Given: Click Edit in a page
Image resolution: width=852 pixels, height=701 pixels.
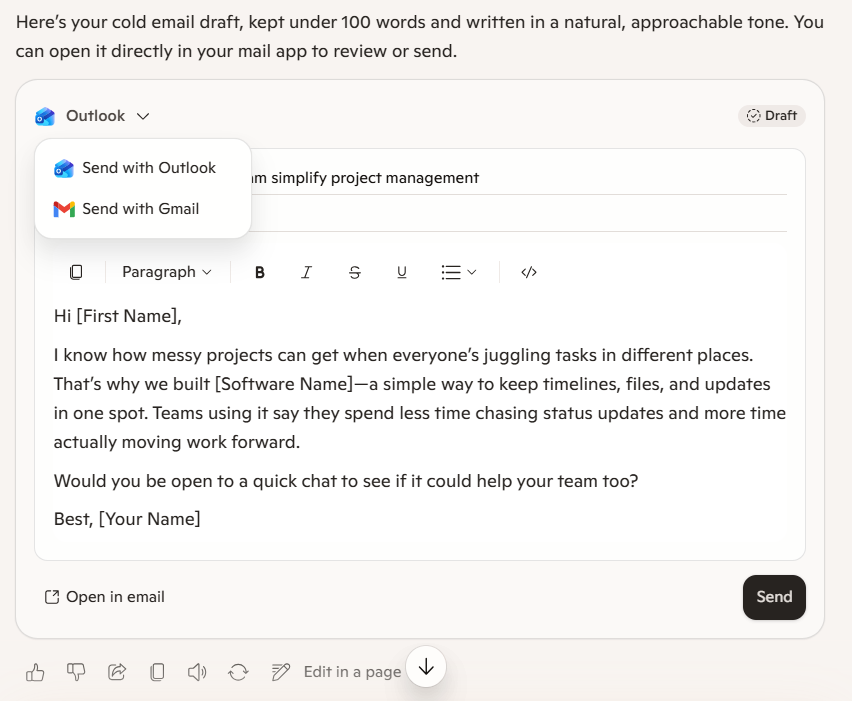Looking at the screenshot, I should coord(336,672).
